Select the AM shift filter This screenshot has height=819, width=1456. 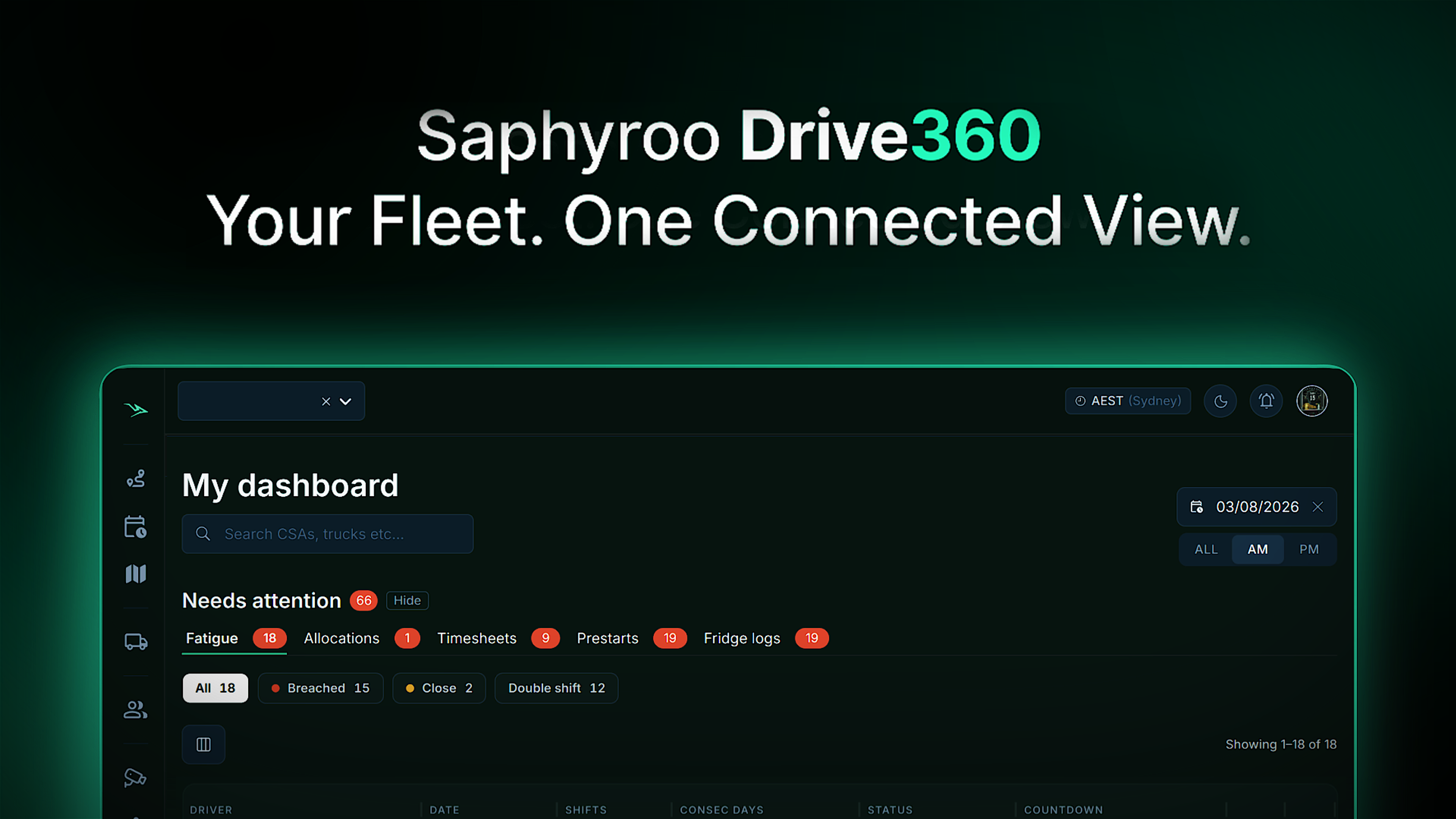tap(1258, 549)
